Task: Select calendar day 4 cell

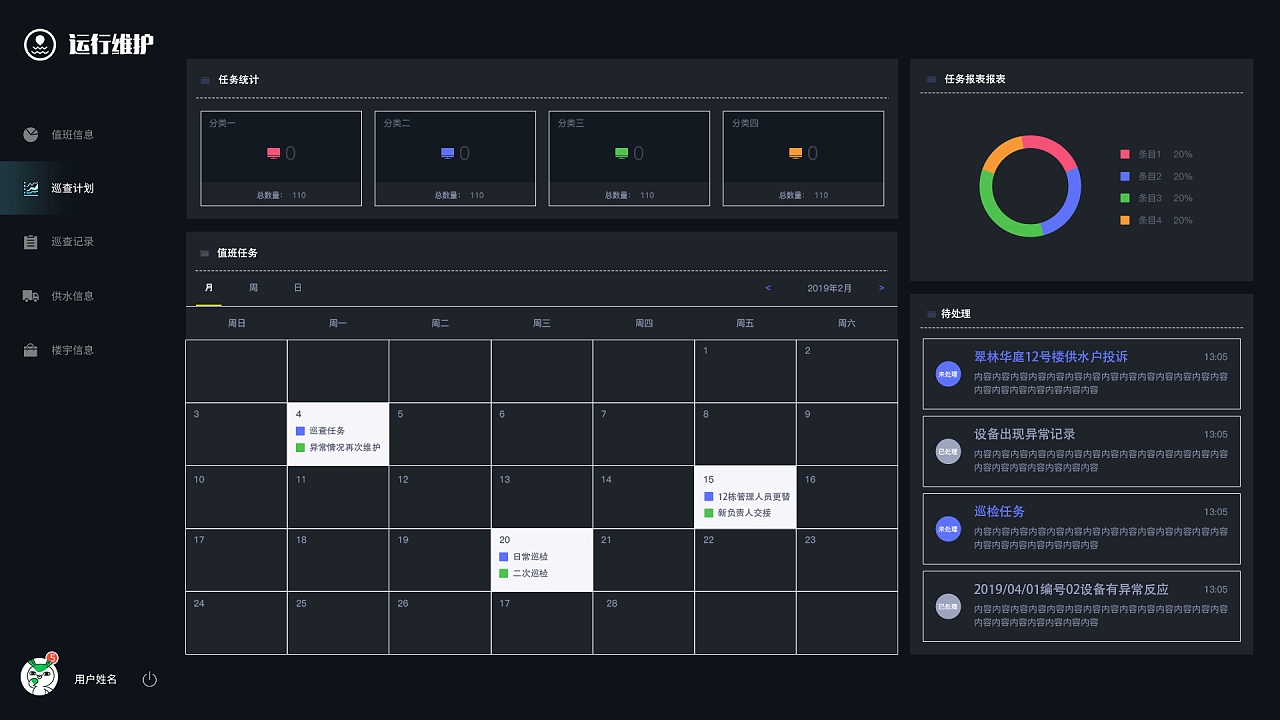Action: click(338, 434)
